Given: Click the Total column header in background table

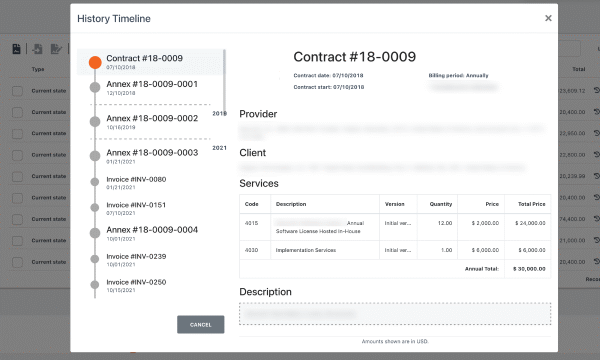Looking at the screenshot, I should 579,69.
